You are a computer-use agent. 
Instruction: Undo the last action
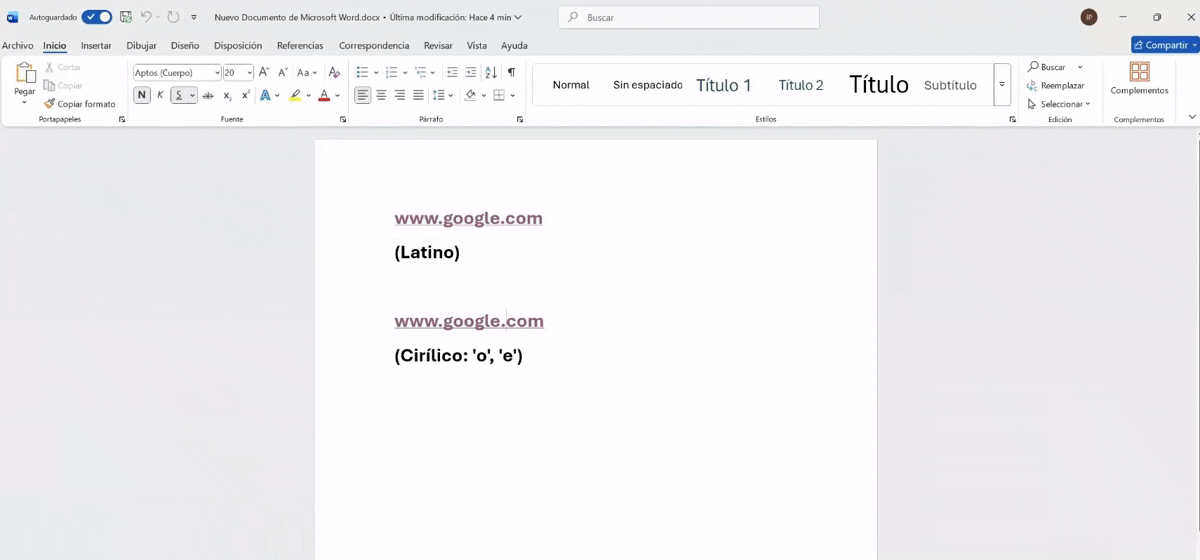146,17
